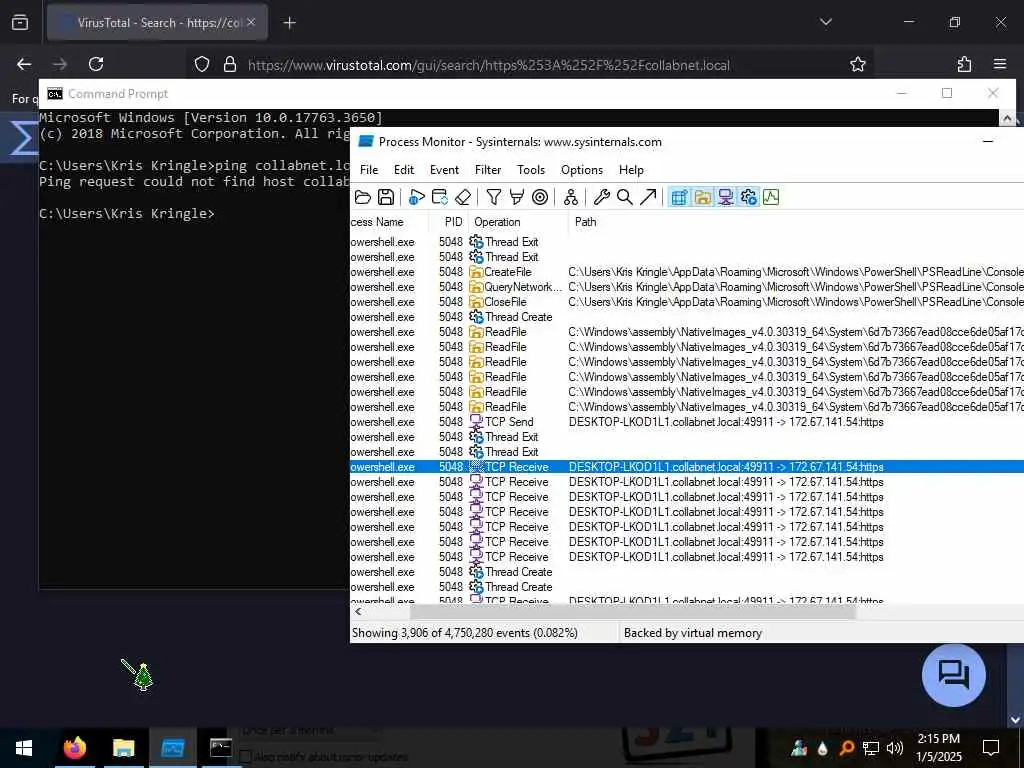1024x768 pixels.
Task: Open Event Properties wrench icon
Action: tap(601, 197)
